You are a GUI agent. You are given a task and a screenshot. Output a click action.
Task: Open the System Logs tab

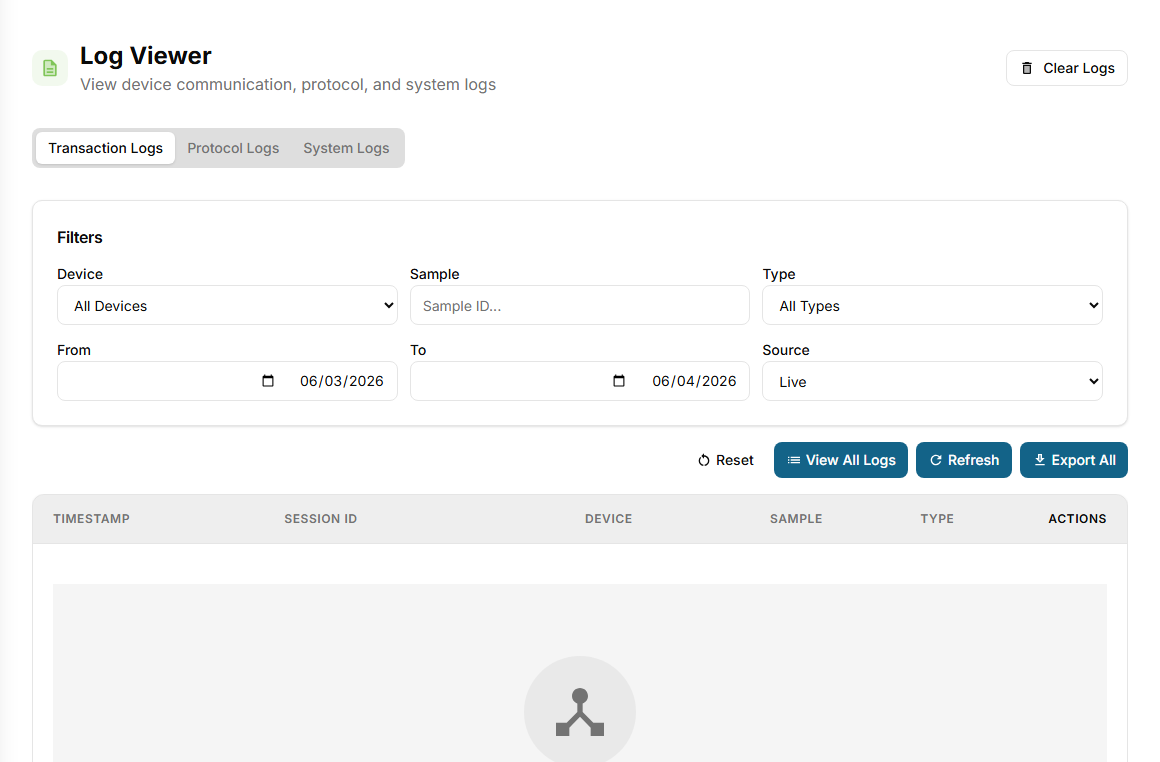point(346,148)
